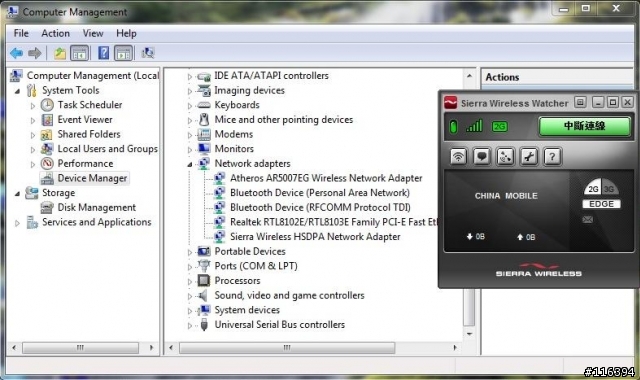Screen dimensions: 640x380
Task: Click the Event Viewer icon
Action: 47,120
